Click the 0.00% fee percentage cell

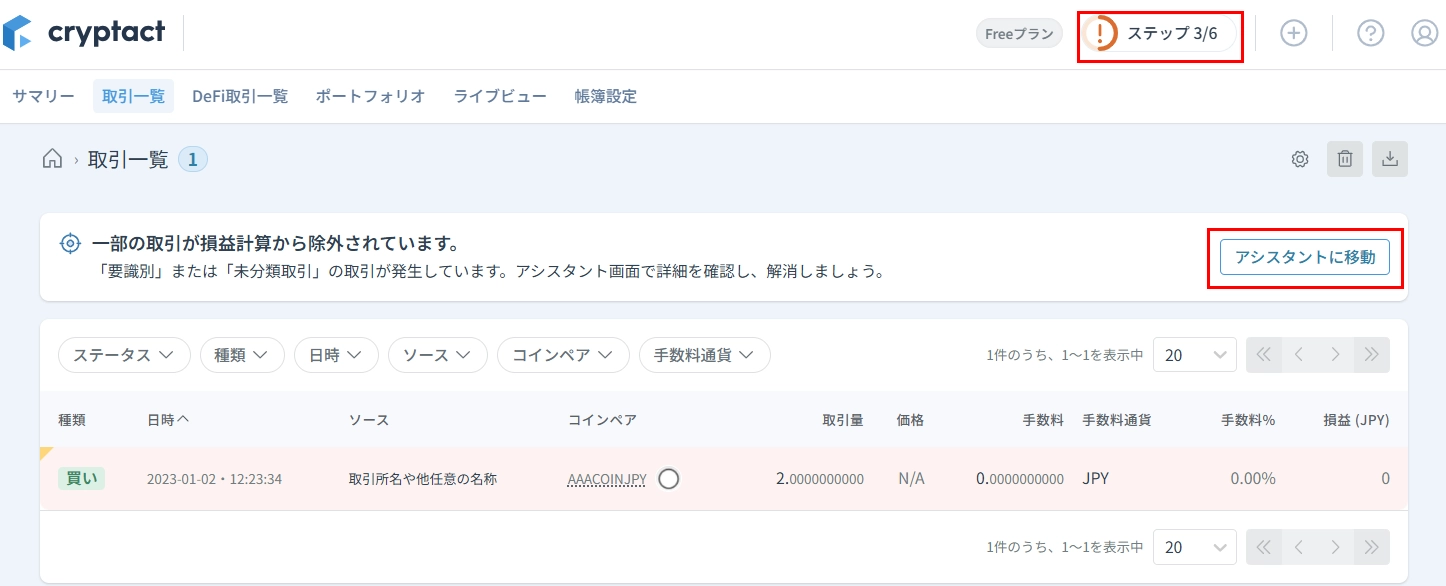coord(1253,479)
